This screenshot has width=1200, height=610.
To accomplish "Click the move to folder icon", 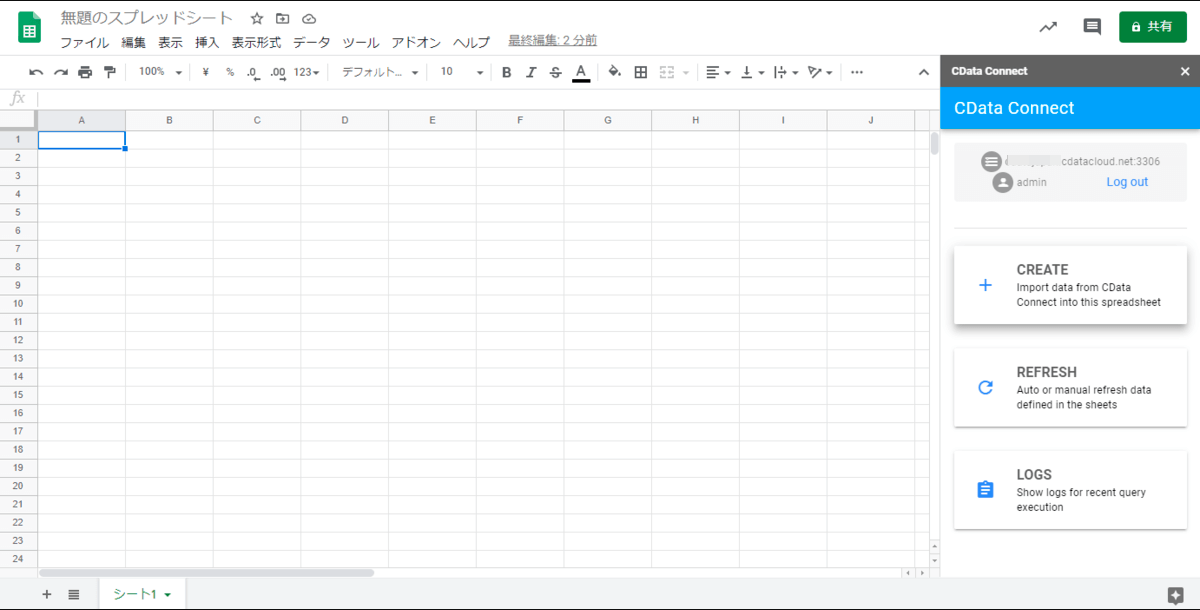I will (x=283, y=18).
